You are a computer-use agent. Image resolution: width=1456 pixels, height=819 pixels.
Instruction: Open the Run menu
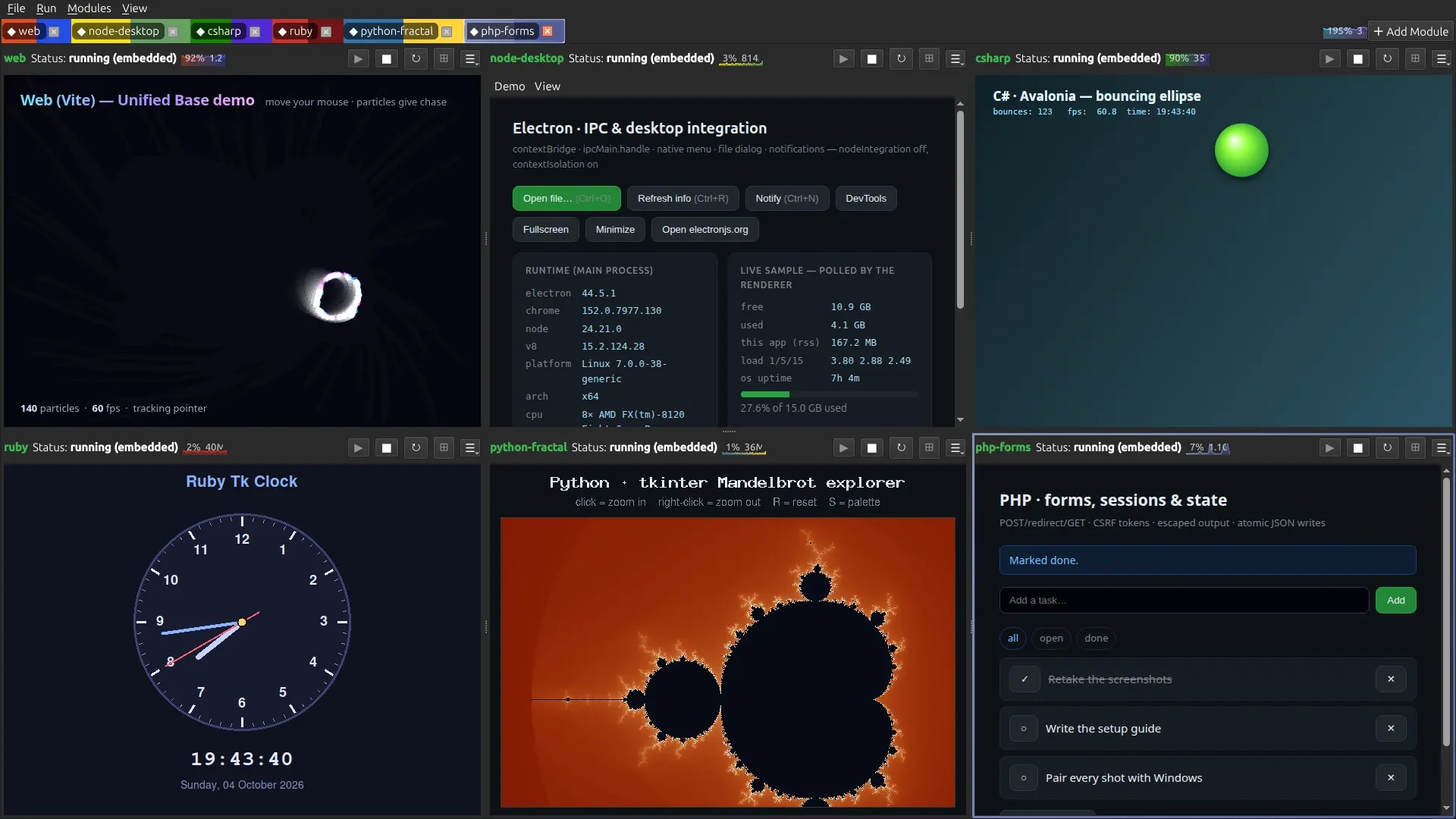[x=46, y=8]
